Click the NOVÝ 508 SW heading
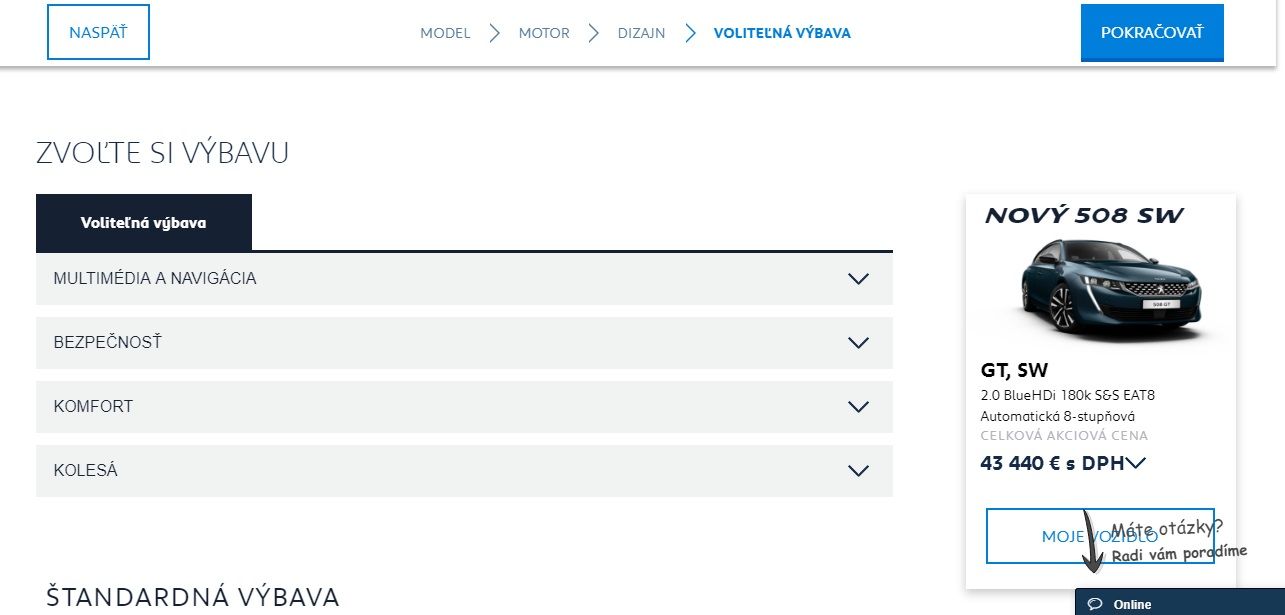The image size is (1285, 615). tap(1085, 215)
